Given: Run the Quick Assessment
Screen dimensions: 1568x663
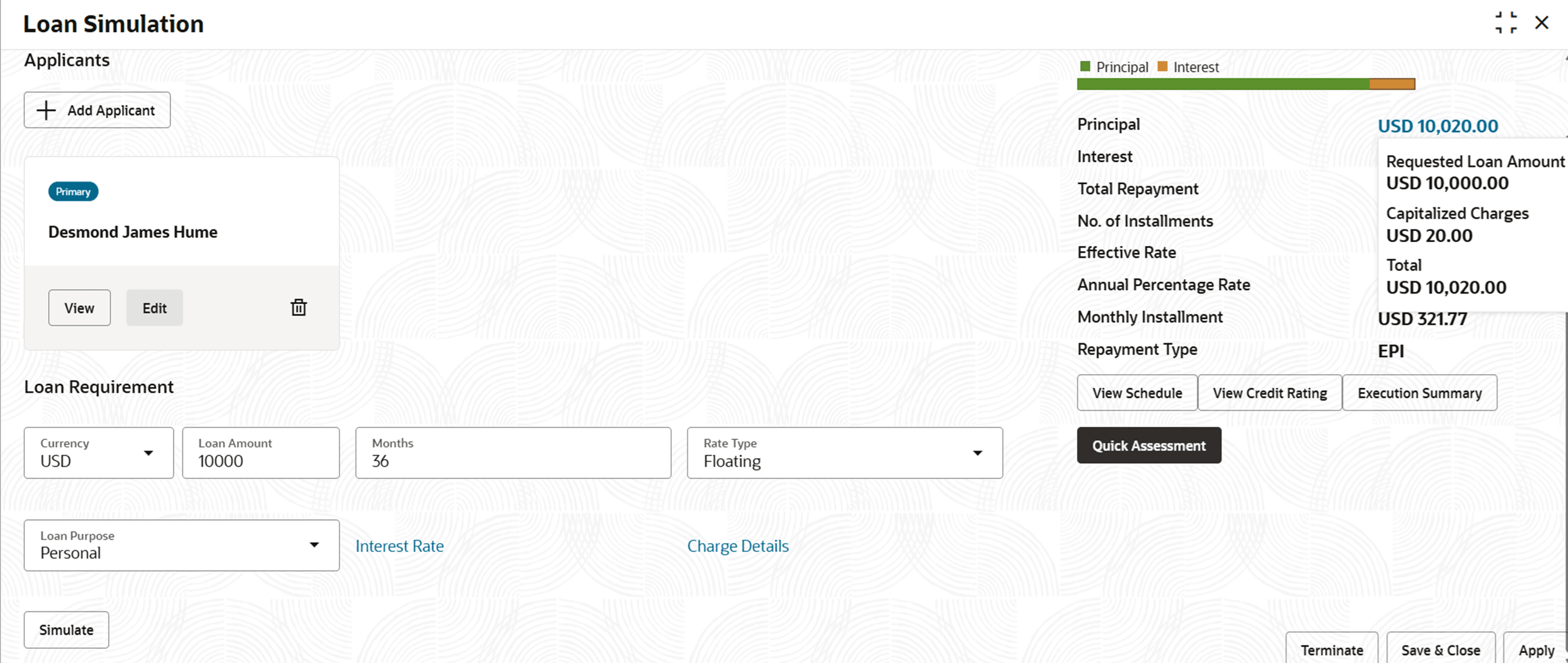Looking at the screenshot, I should [x=1148, y=446].
